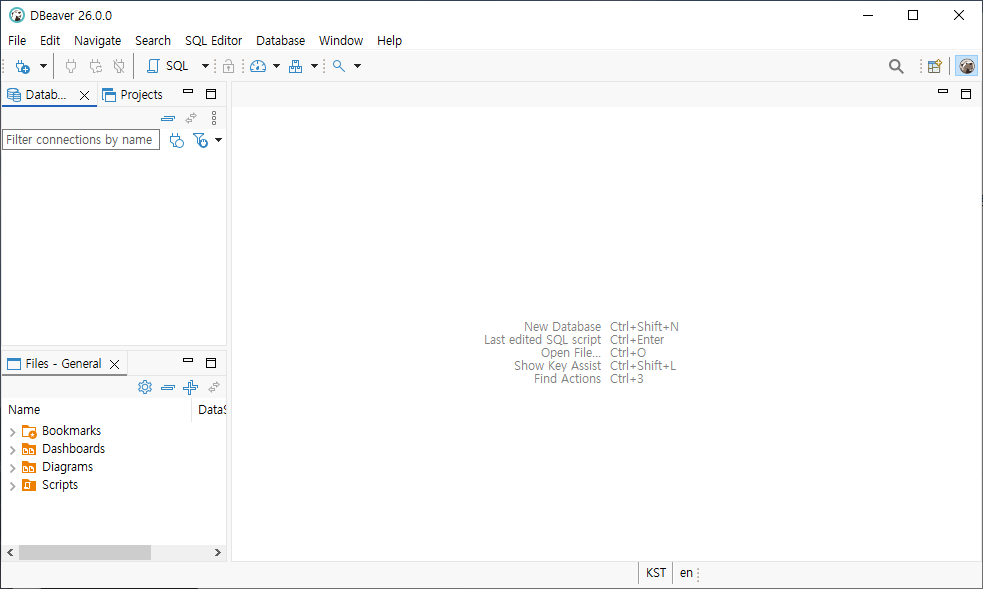Viewport: 983px width, 589px height.
Task: Click the New Database Connection plug icon
Action: (x=23, y=66)
